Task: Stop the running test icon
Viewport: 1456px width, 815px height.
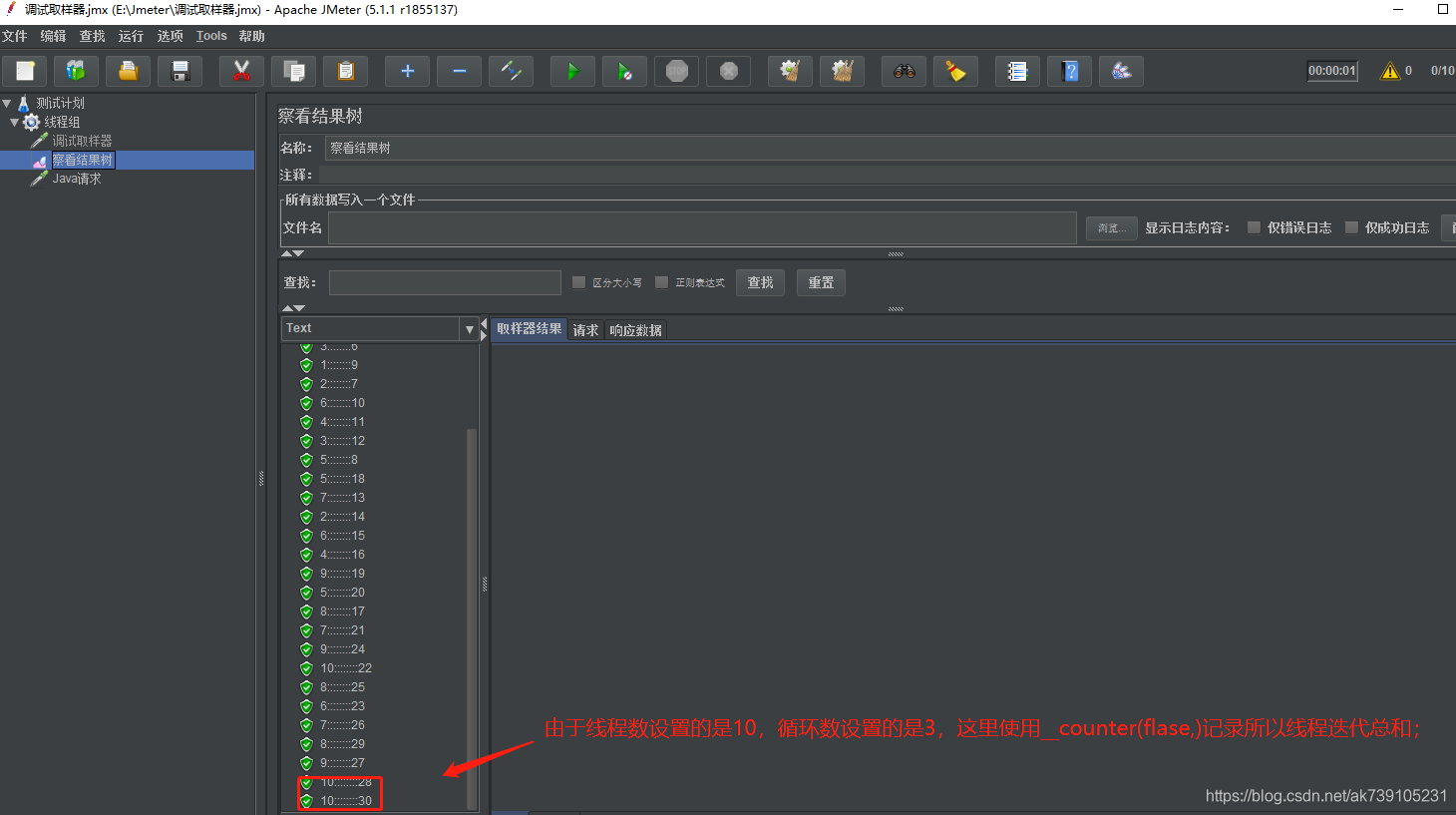Action: click(x=676, y=71)
